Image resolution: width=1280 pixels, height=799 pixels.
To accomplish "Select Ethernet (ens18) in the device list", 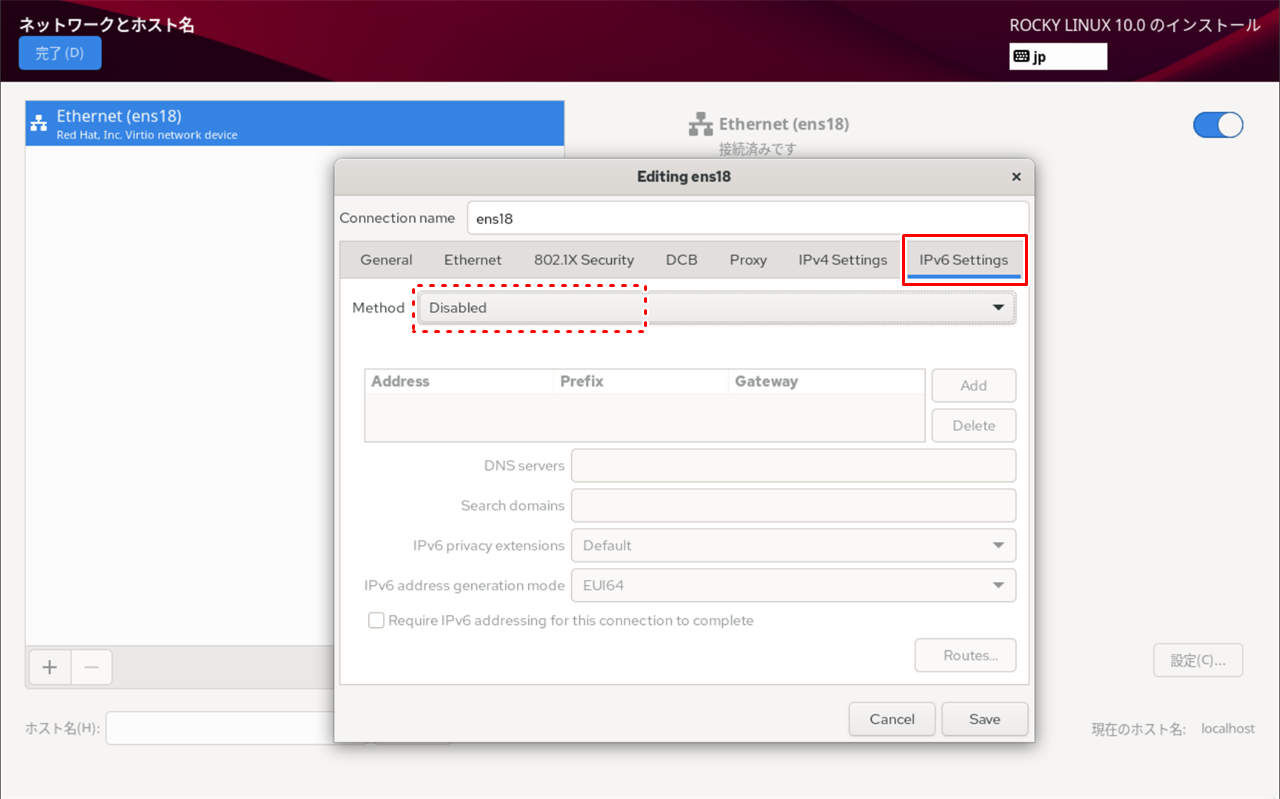I will click(x=294, y=124).
